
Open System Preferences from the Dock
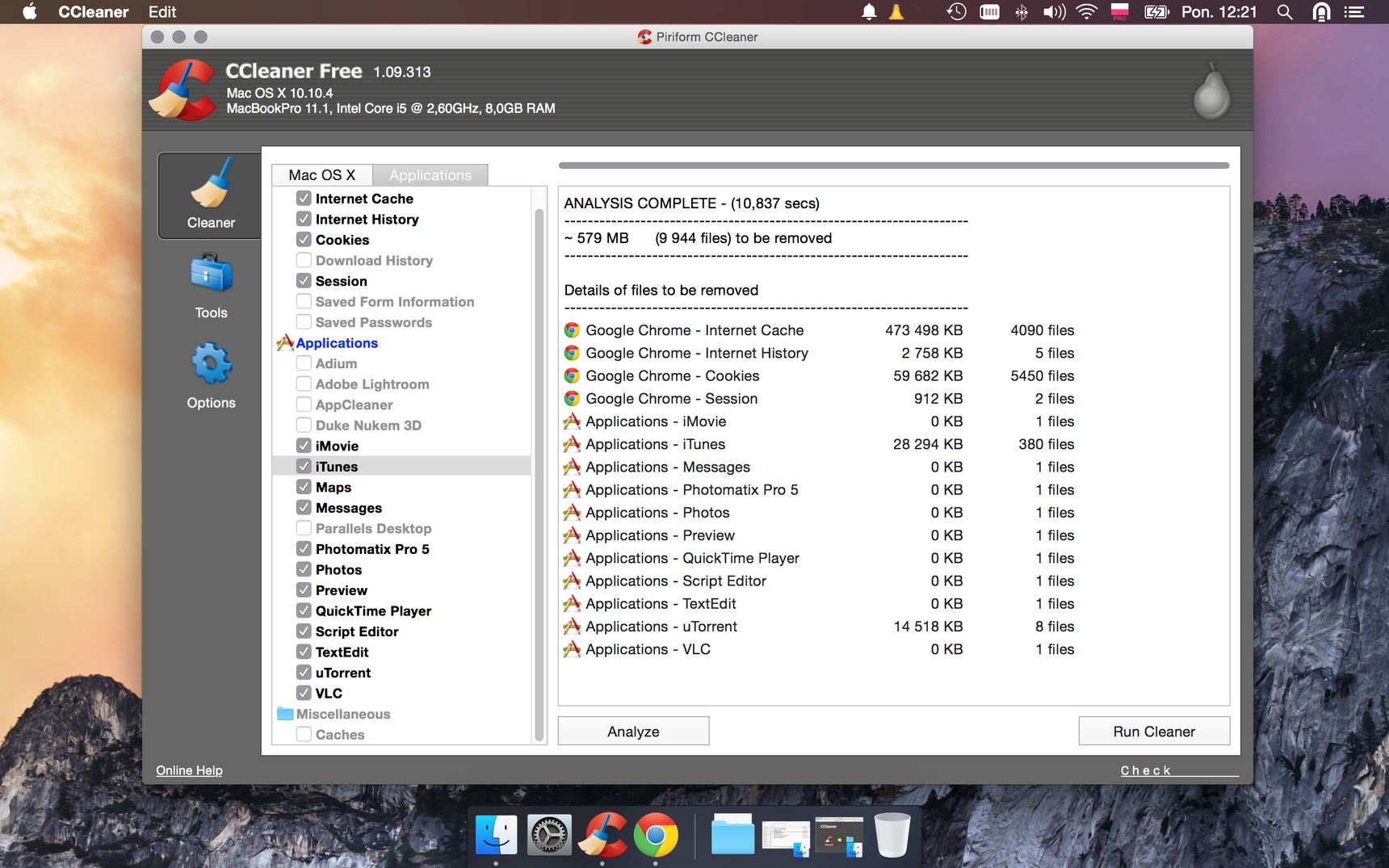point(549,834)
